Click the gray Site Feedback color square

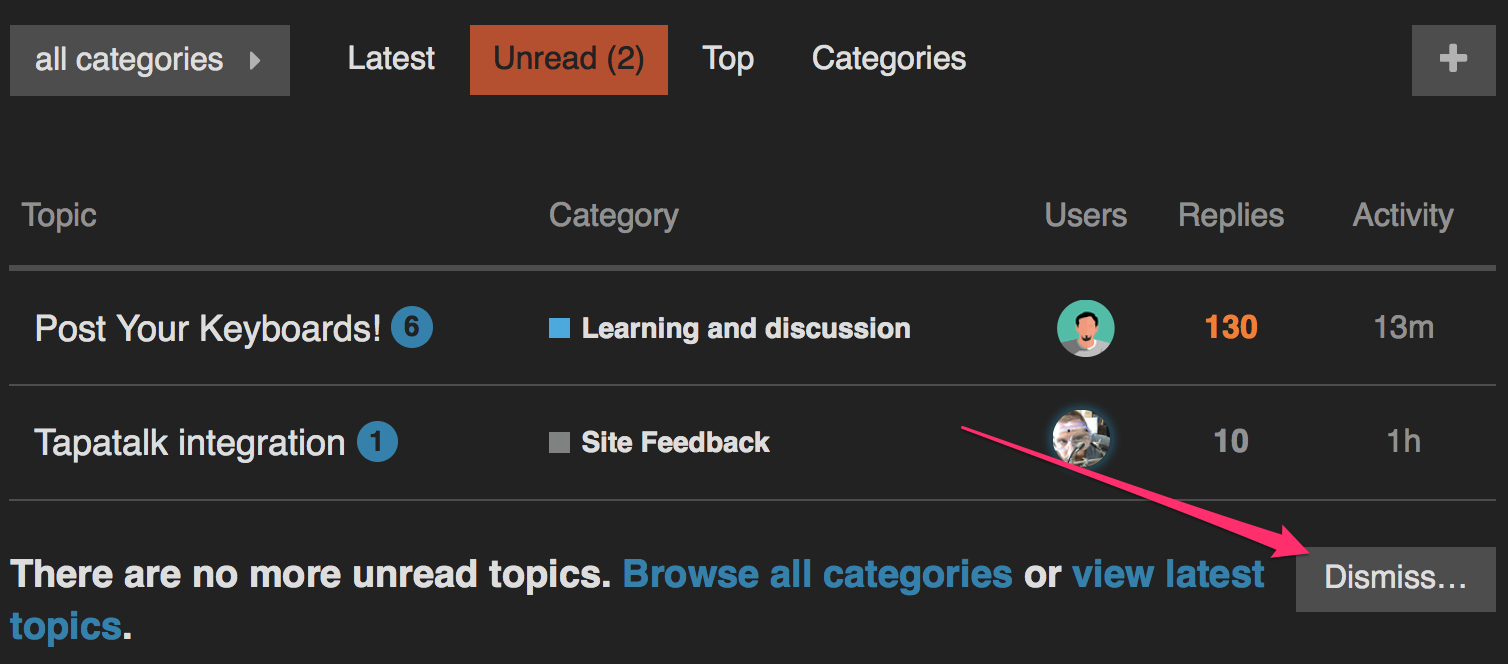(x=559, y=442)
